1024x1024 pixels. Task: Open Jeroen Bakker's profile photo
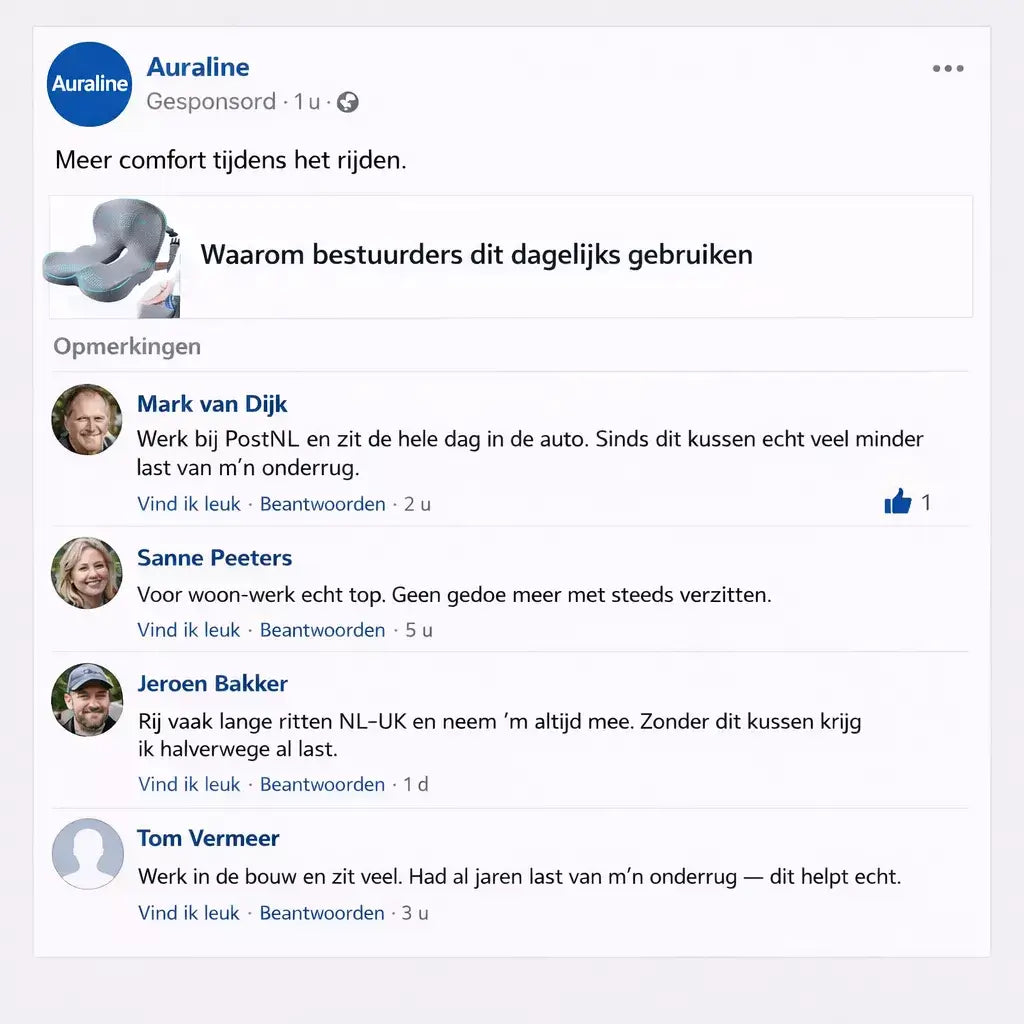tap(87, 699)
